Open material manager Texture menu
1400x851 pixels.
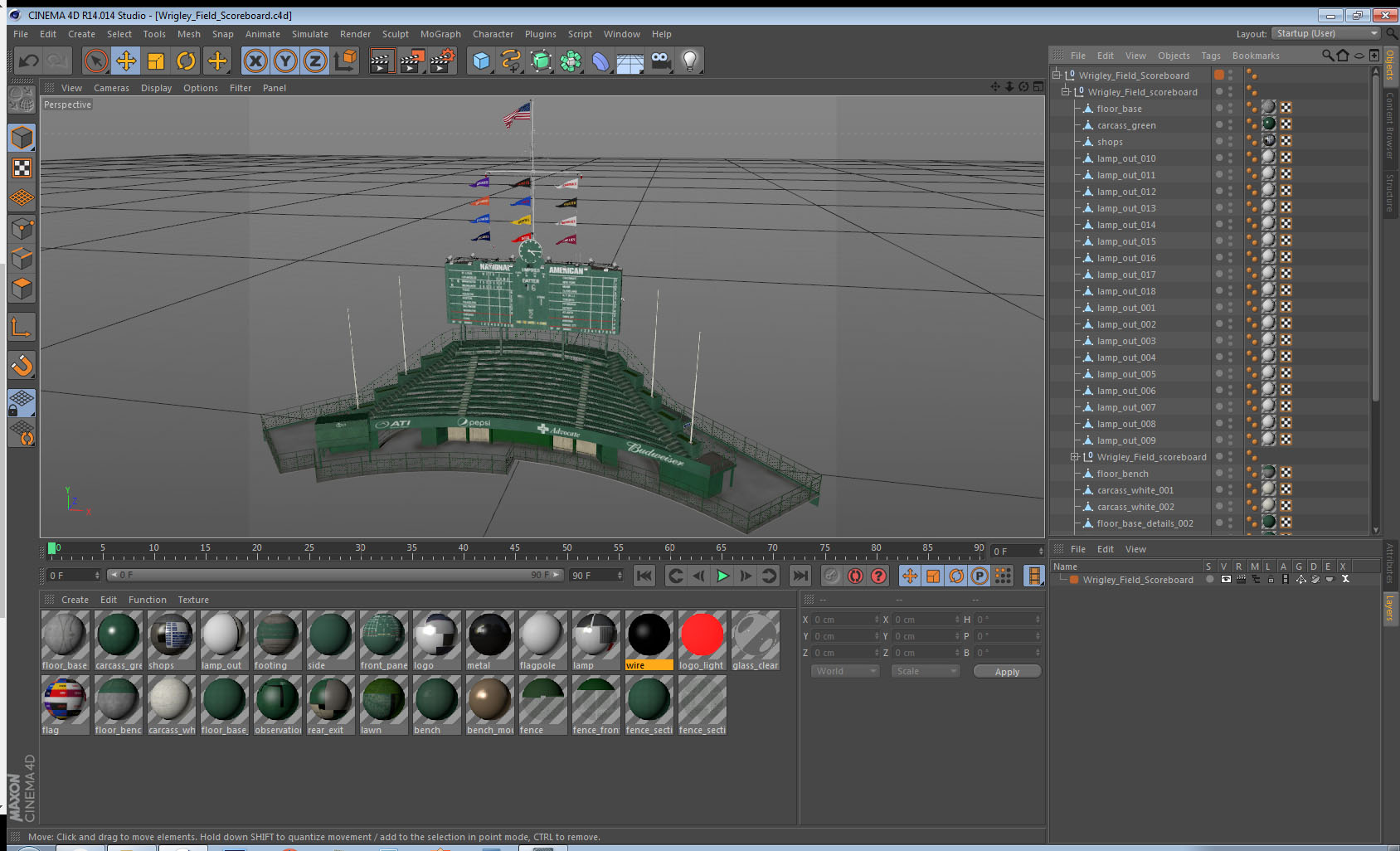point(193,600)
